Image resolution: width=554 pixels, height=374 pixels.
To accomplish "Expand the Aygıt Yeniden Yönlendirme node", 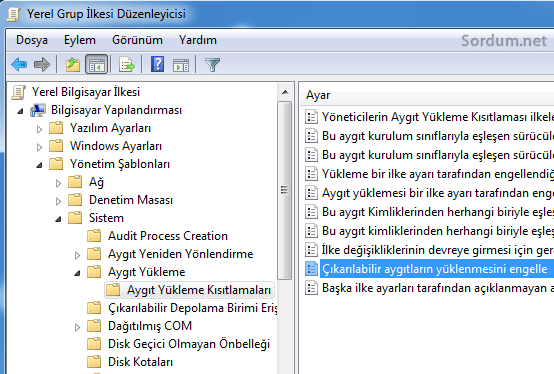I will point(77,255).
